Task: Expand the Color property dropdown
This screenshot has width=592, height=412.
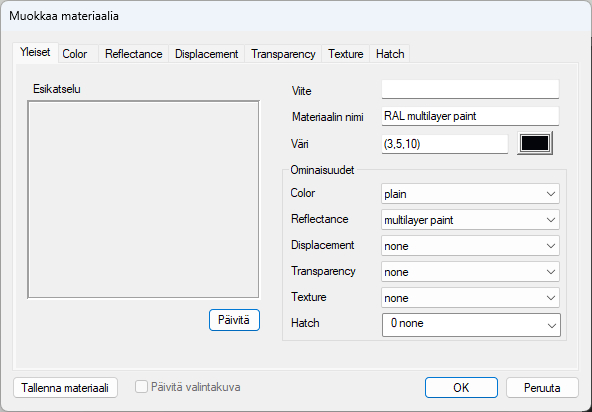Action: (x=470, y=194)
